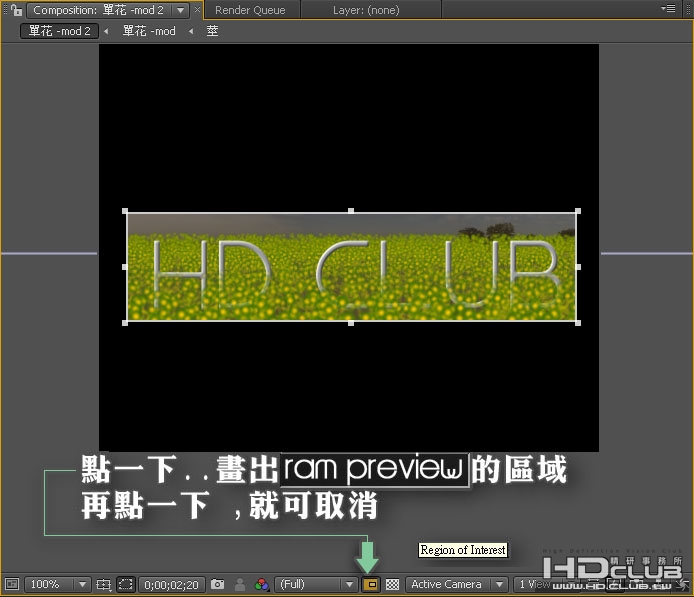Image resolution: width=694 pixels, height=597 pixels.
Task: Select the 單花 -mod 2 breadcrumb
Action: tap(59, 31)
